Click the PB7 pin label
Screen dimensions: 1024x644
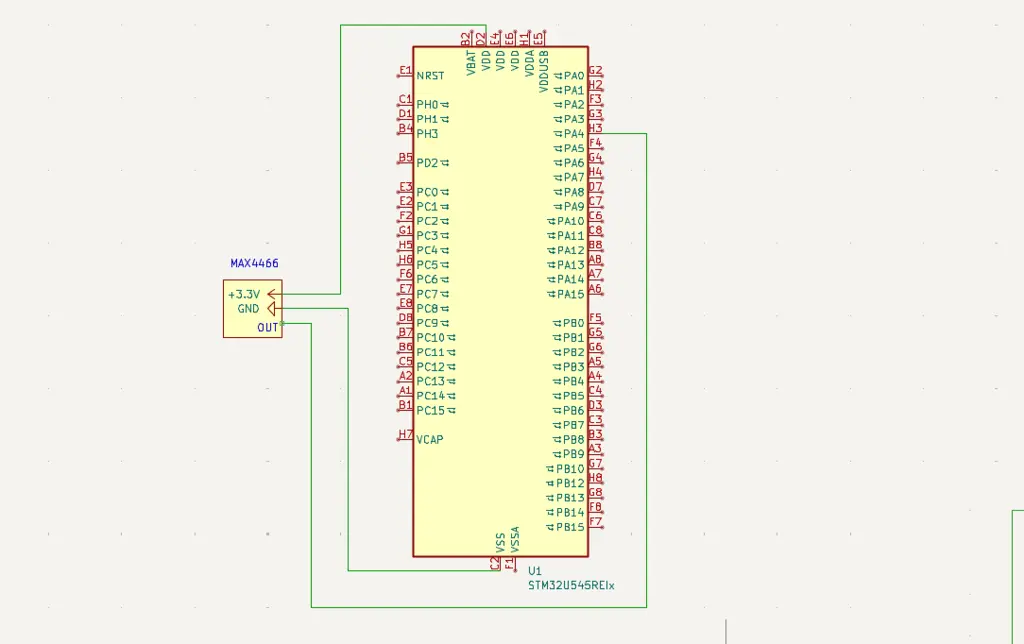tap(573, 425)
